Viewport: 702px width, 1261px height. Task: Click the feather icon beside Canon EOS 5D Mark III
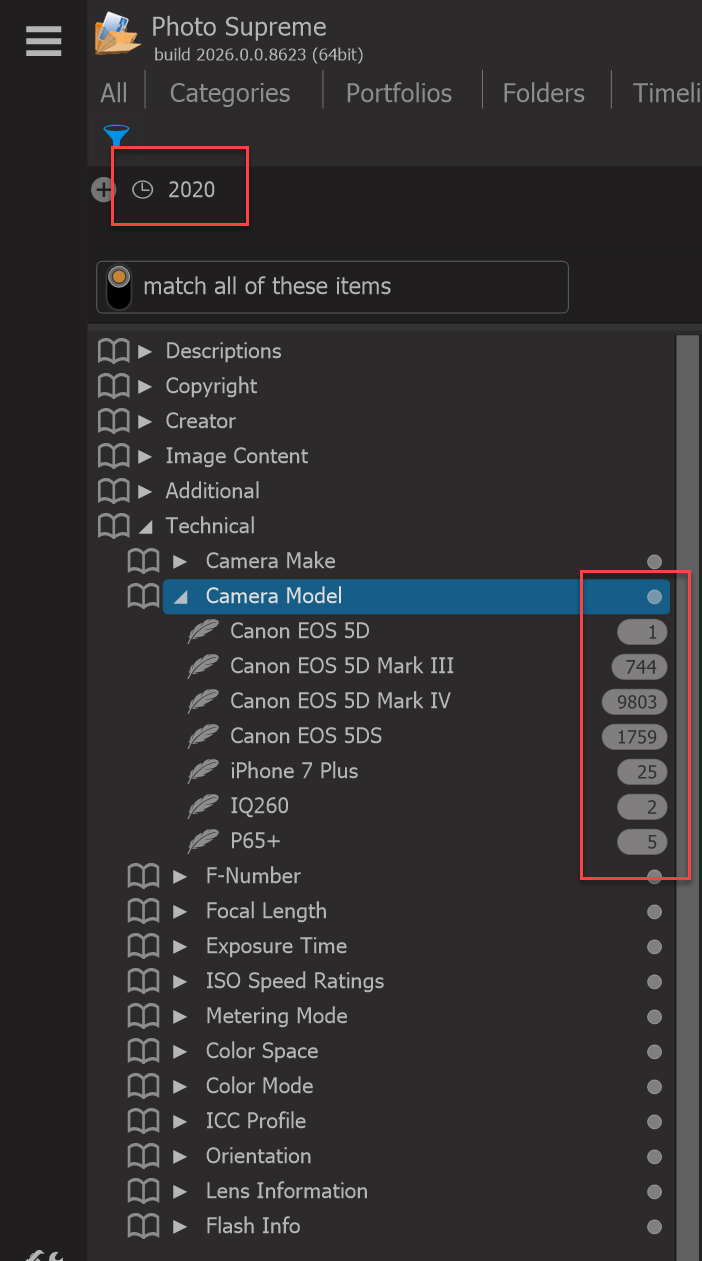pos(203,666)
